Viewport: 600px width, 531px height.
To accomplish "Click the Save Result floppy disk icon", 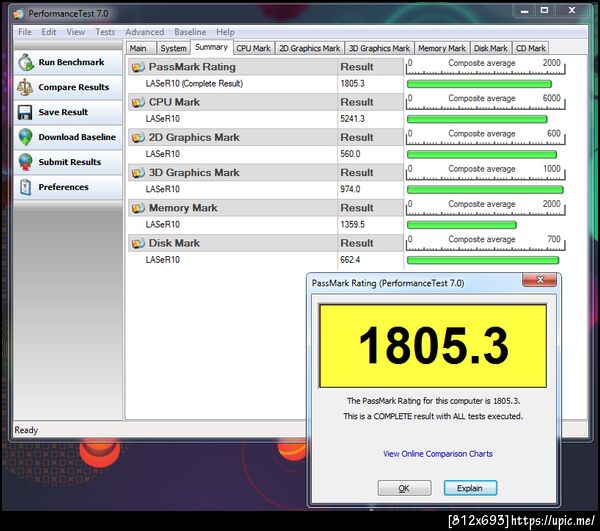I will pyautogui.click(x=25, y=112).
